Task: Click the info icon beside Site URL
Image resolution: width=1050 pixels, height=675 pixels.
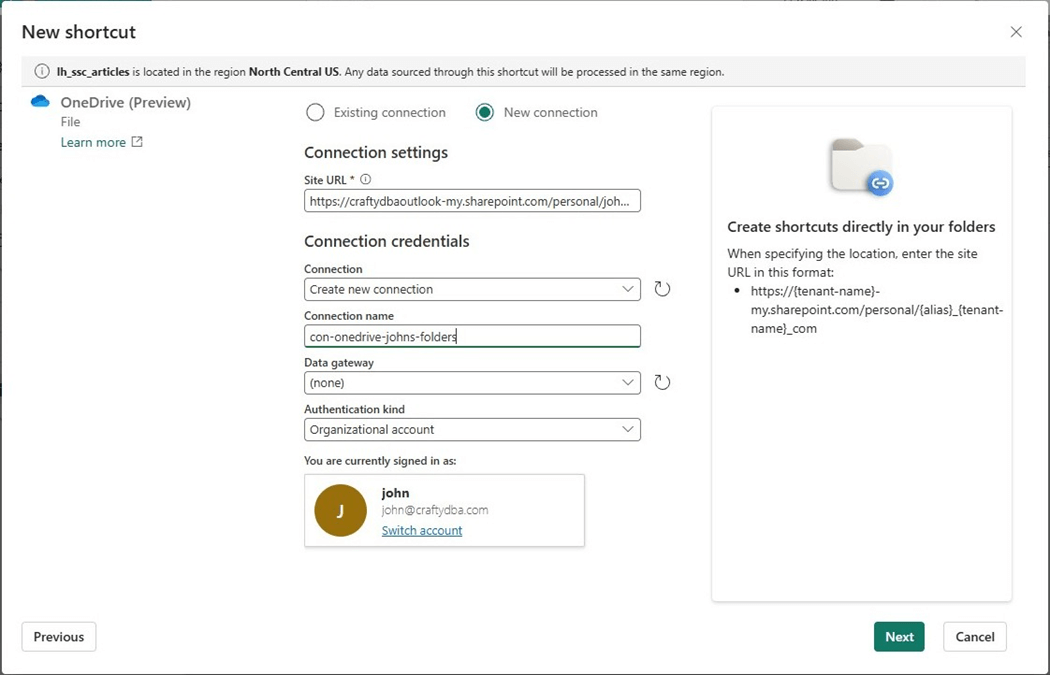Action: click(365, 180)
